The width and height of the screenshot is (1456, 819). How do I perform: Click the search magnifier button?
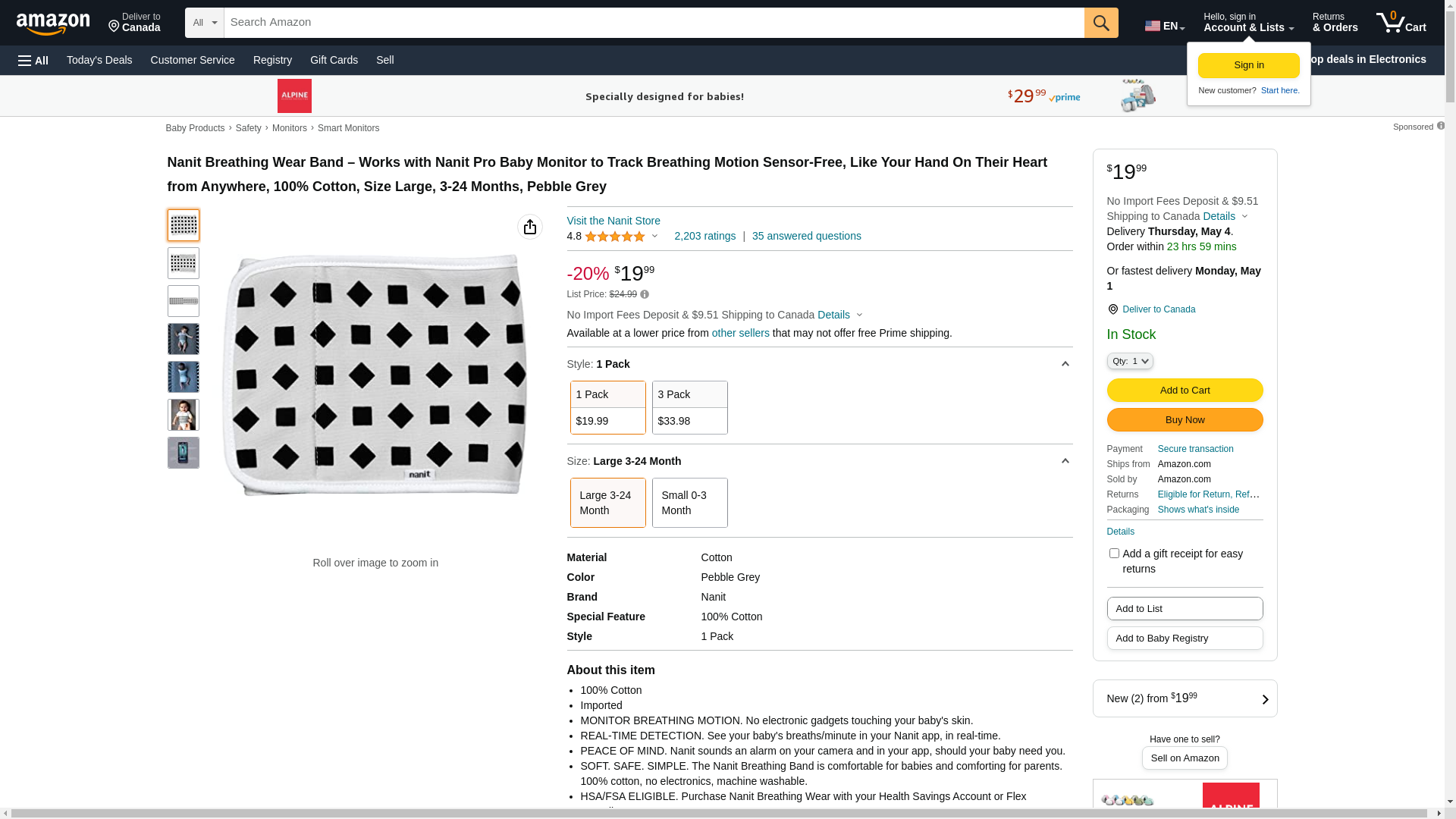point(1100,23)
